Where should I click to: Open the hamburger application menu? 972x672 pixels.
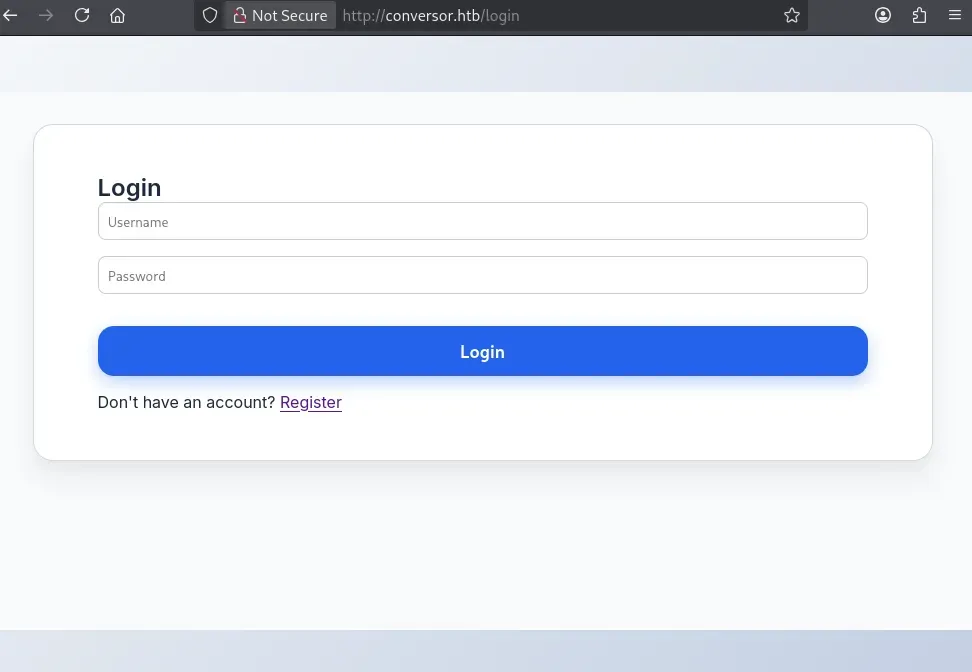tap(954, 15)
